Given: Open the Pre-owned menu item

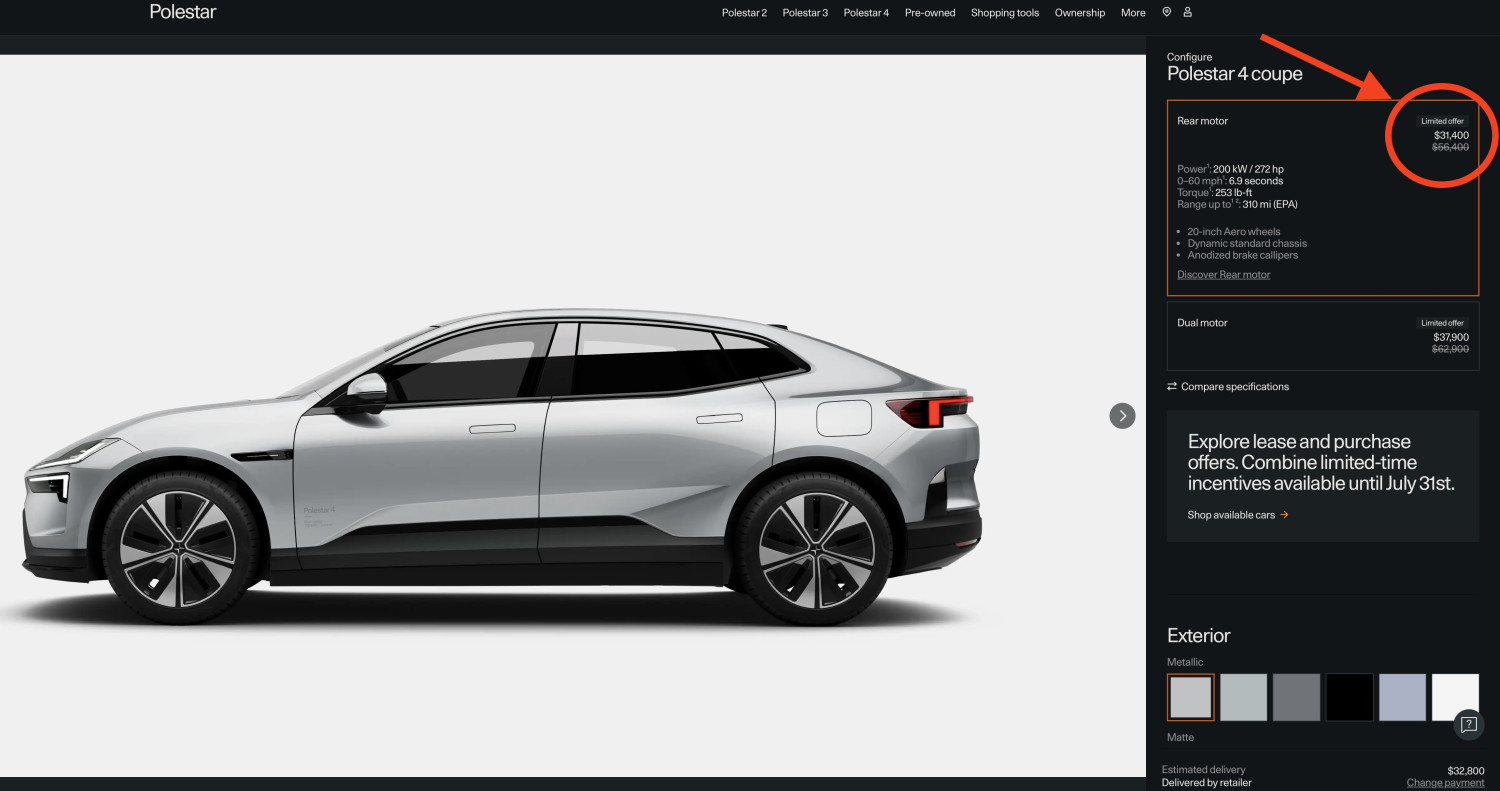Looking at the screenshot, I should (930, 13).
